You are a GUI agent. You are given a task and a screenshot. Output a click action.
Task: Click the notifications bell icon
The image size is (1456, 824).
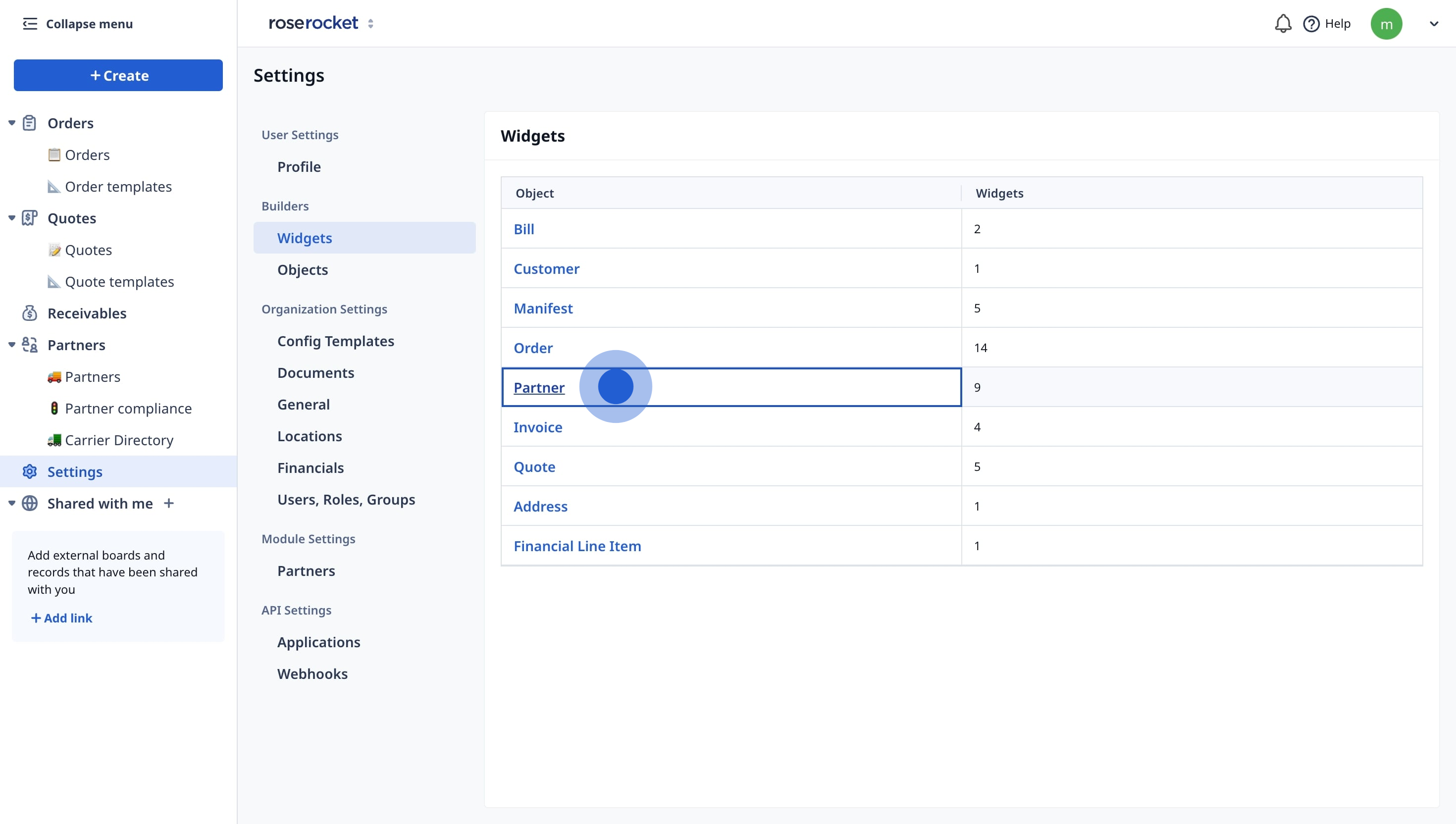pyautogui.click(x=1282, y=24)
